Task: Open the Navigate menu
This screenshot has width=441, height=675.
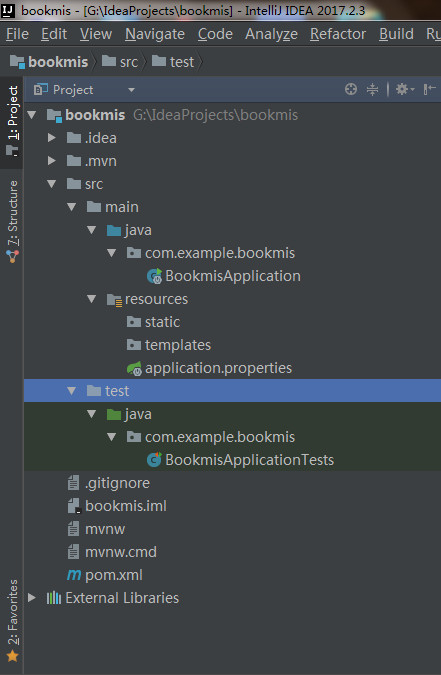Action: tap(155, 34)
